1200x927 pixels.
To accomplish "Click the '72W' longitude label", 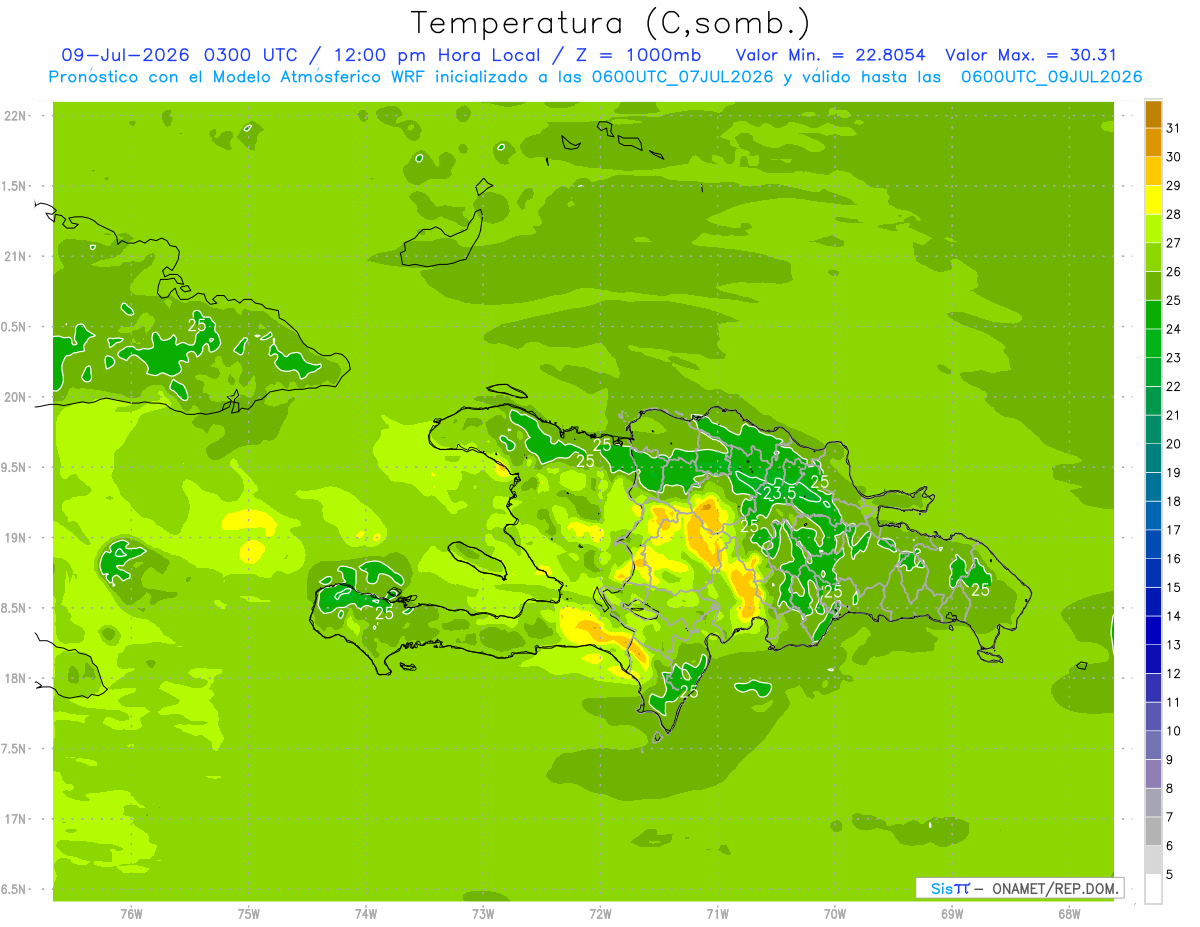I will click(x=601, y=914).
